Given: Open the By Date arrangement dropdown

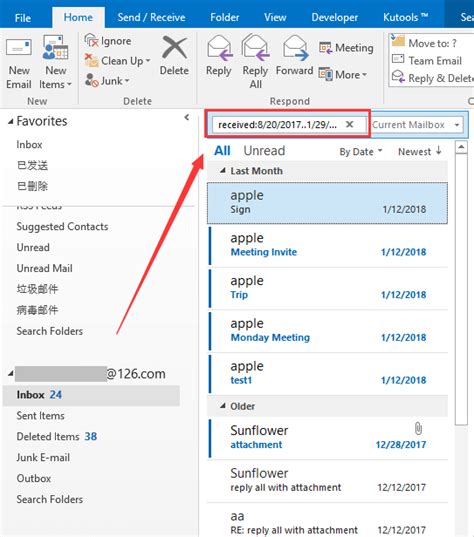Looking at the screenshot, I should pyautogui.click(x=361, y=151).
